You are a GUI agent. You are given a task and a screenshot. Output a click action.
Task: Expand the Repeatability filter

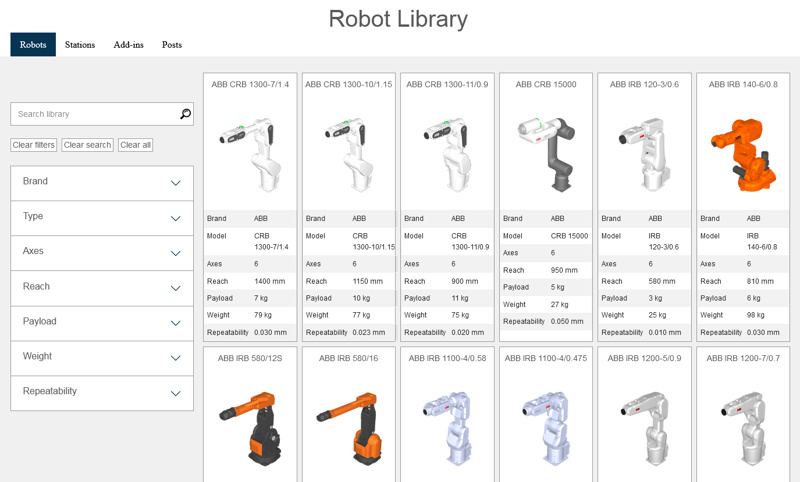point(102,393)
